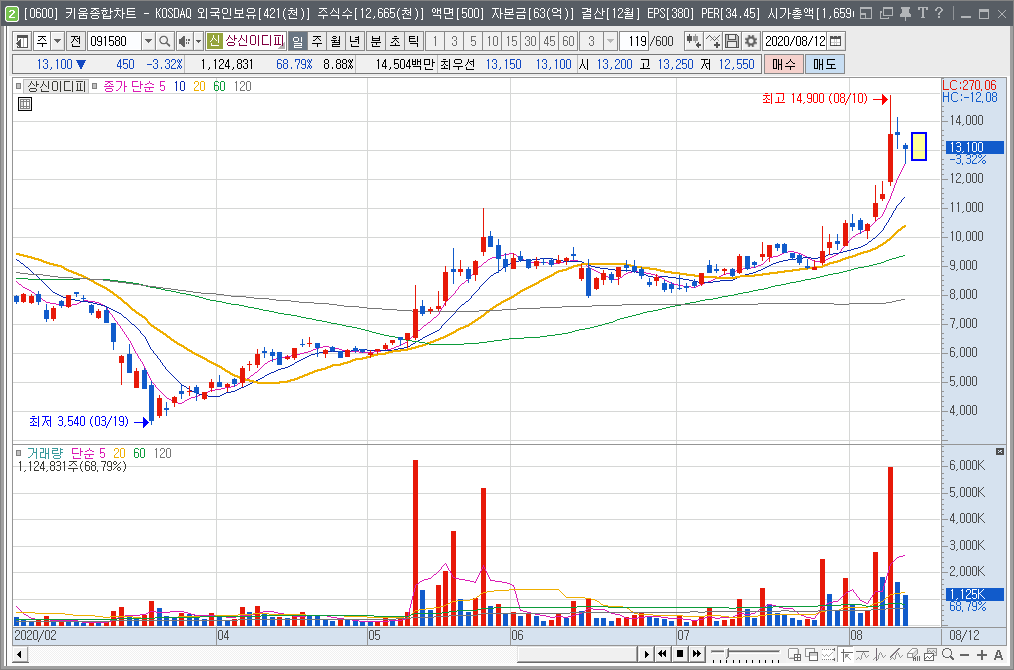Open the speaker options dropdown arrow

(x=199, y=41)
